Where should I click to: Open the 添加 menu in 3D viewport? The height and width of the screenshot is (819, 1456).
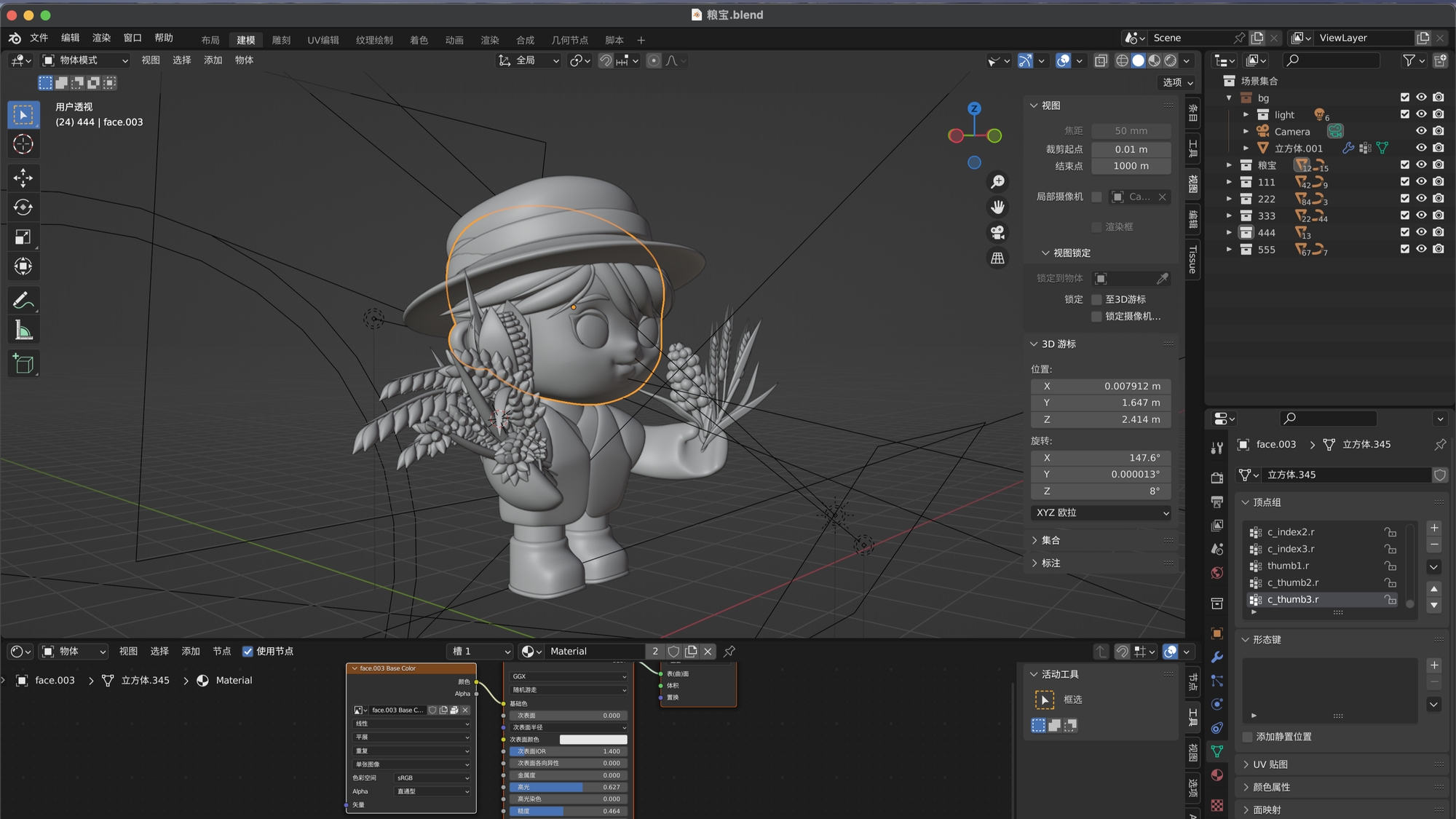(x=213, y=60)
